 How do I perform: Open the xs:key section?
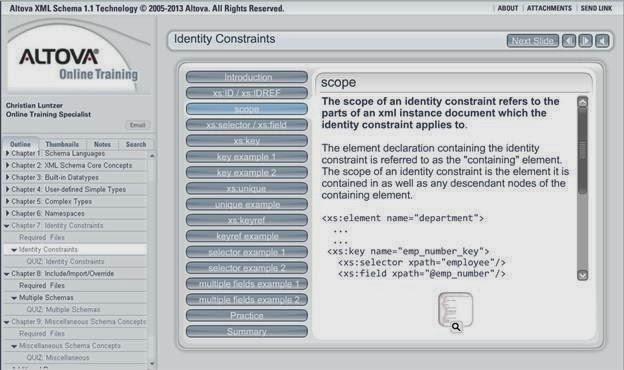[x=247, y=140]
